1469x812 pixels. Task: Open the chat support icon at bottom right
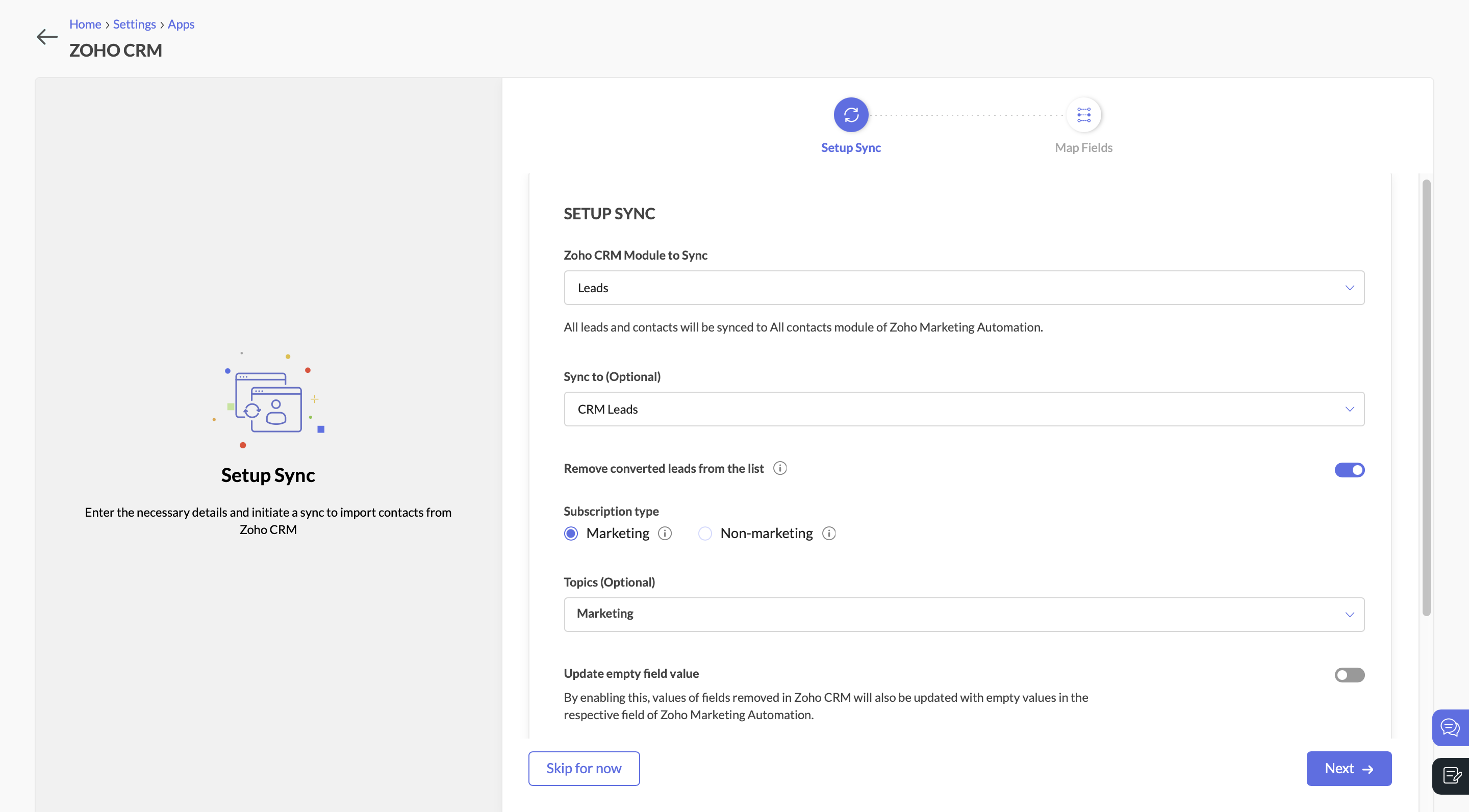[1451, 728]
